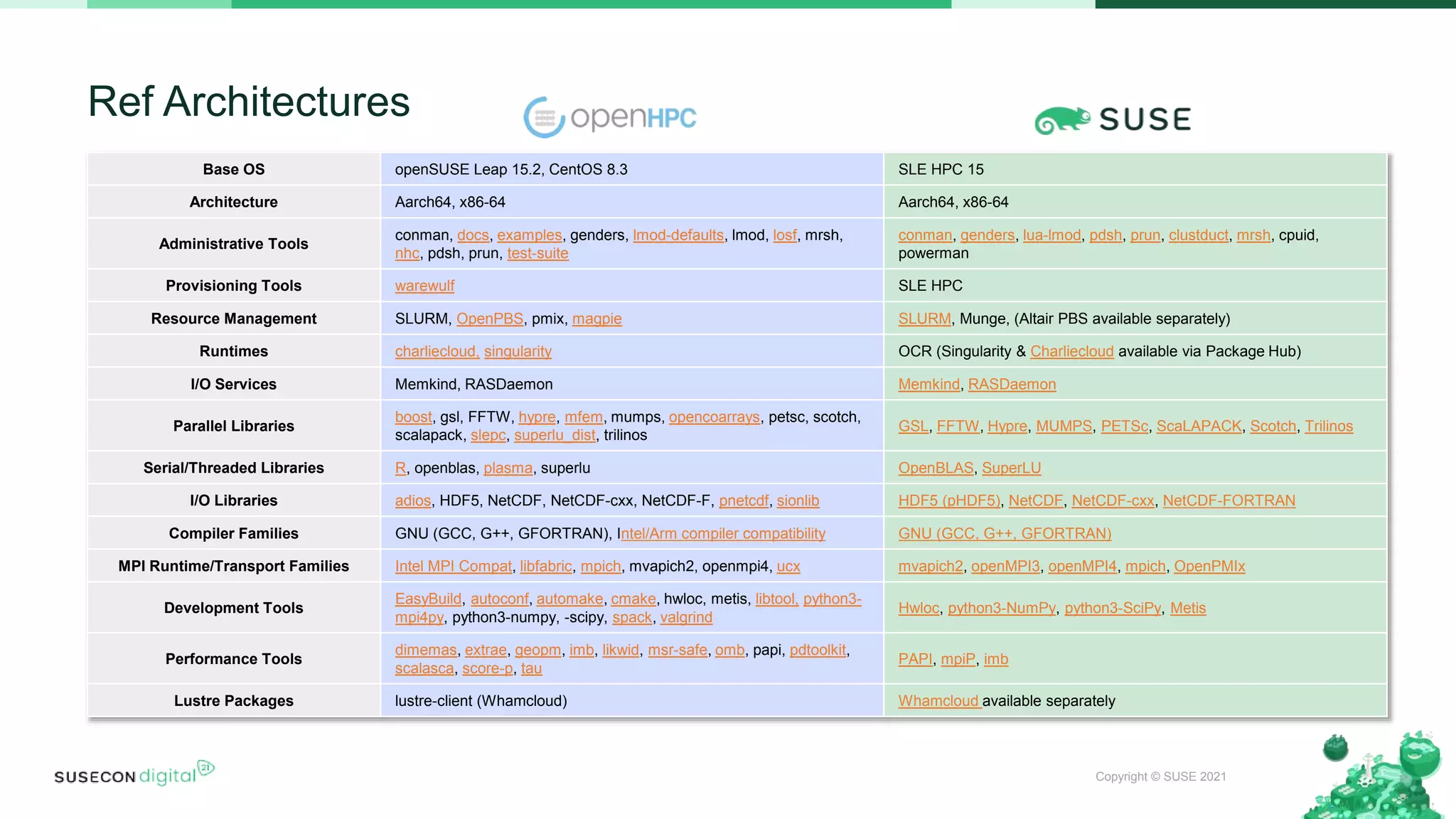This screenshot has width=1456, height=819.
Task: Open the singularity link
Action: 518,351
